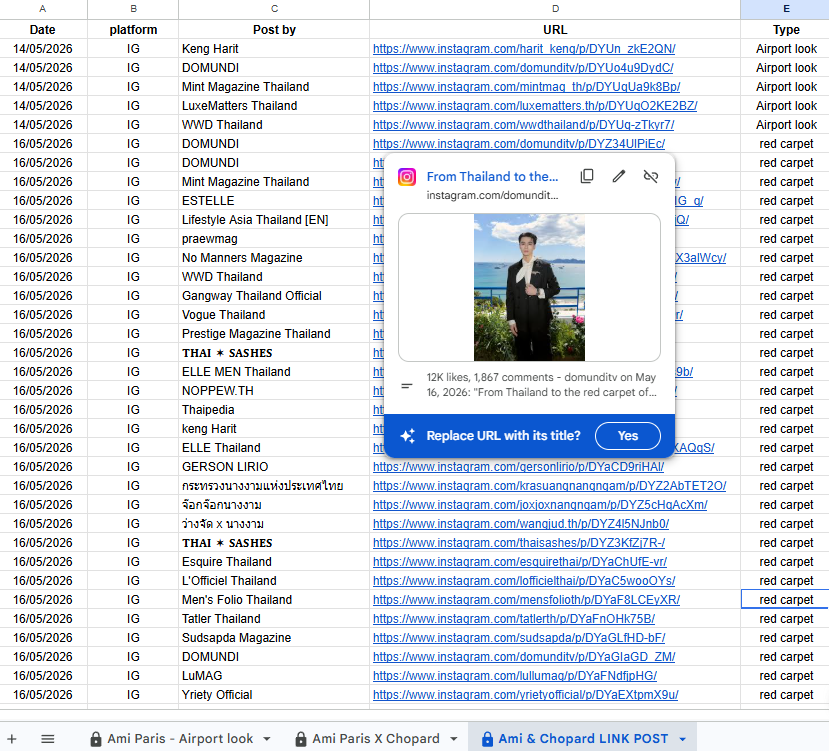Select cell 'Vogue Thailand'
This screenshot has height=751, width=829.
(274, 315)
